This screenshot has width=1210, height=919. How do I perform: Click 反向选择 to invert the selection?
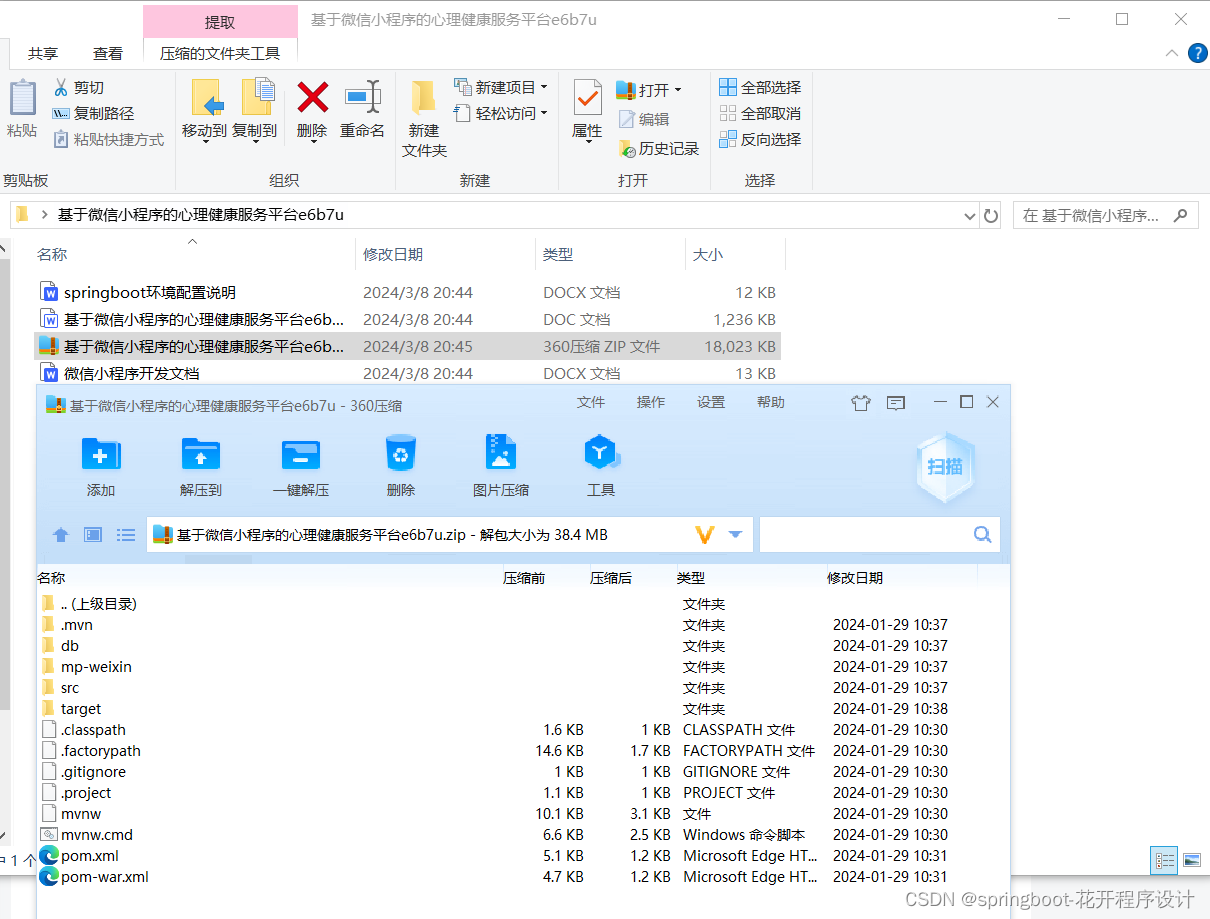762,139
